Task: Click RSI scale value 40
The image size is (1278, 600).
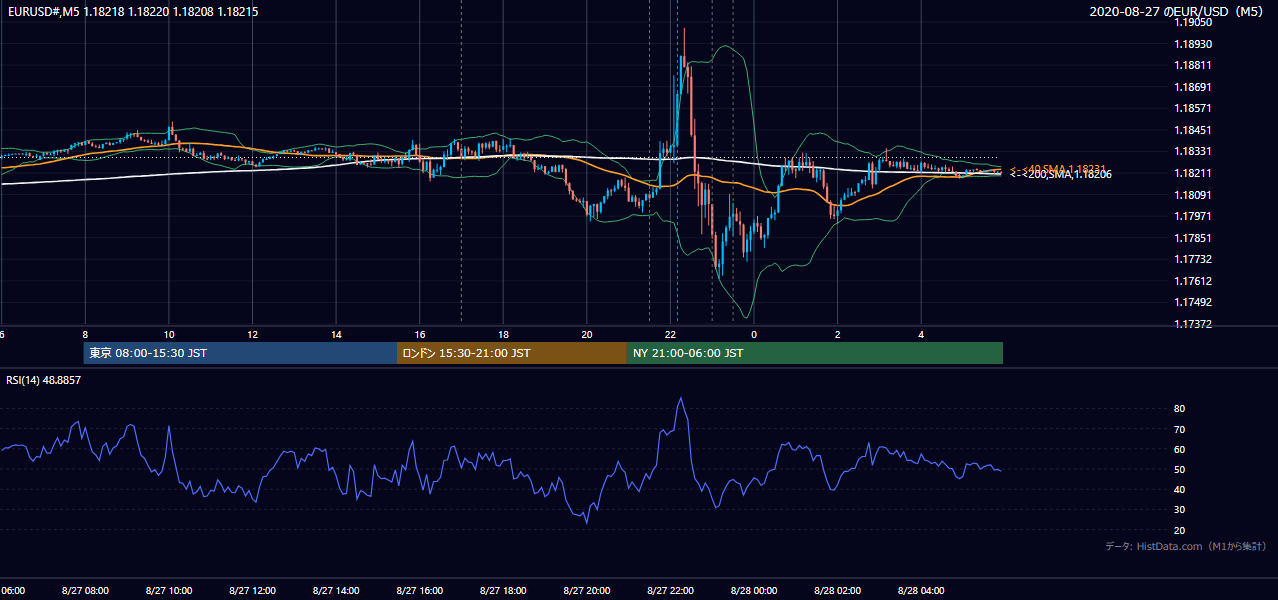Action: pos(1179,489)
